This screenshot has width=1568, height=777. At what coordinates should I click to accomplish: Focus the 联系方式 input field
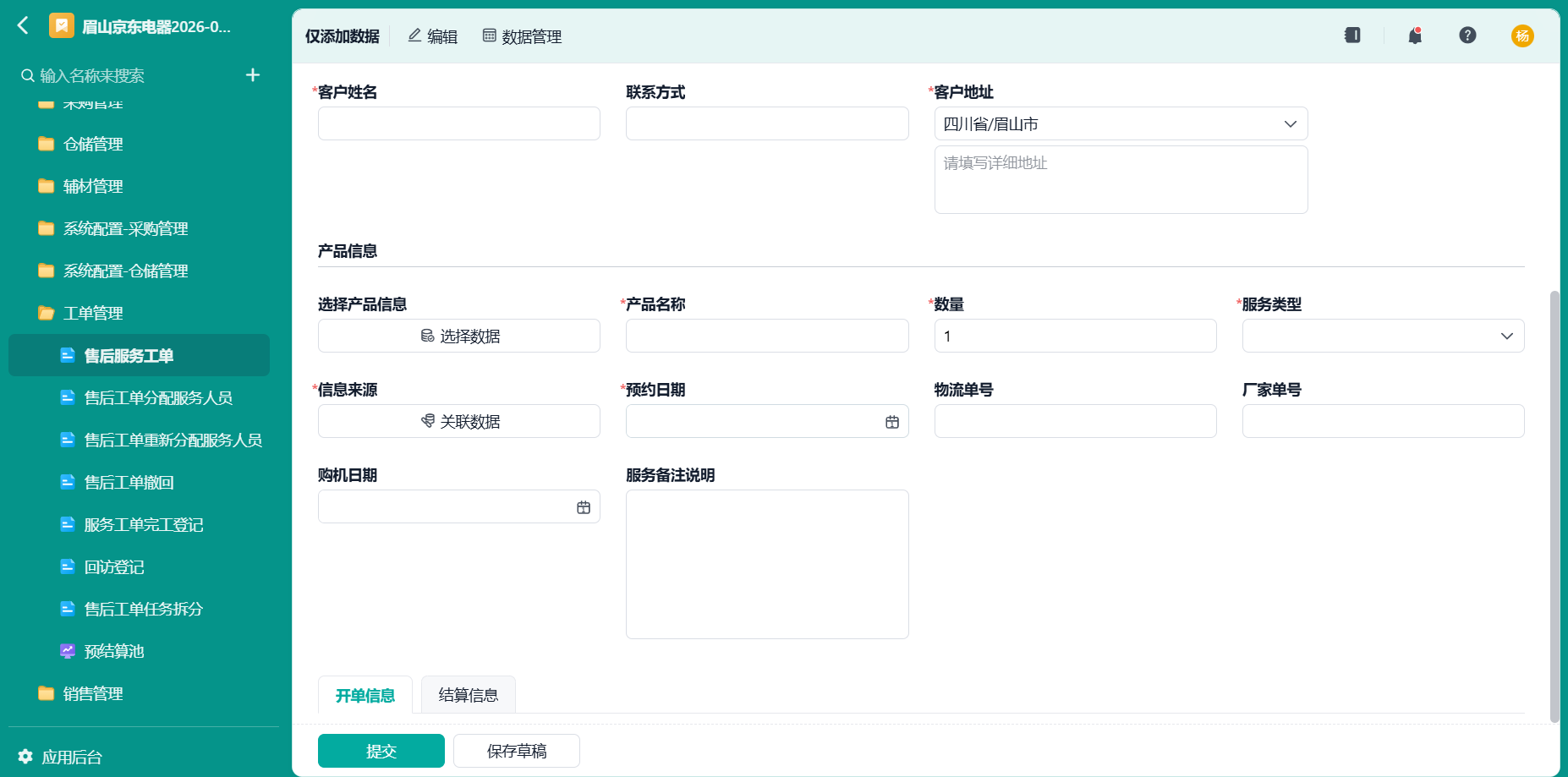click(x=767, y=123)
